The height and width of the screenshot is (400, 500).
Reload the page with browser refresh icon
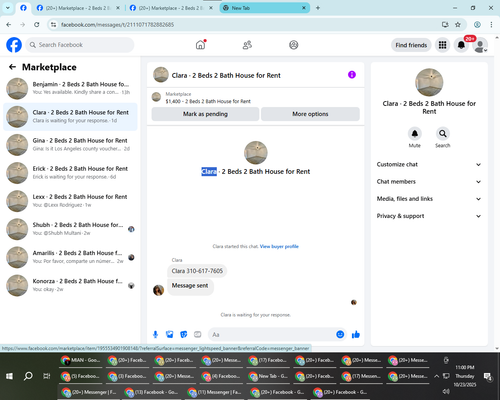[37, 25]
